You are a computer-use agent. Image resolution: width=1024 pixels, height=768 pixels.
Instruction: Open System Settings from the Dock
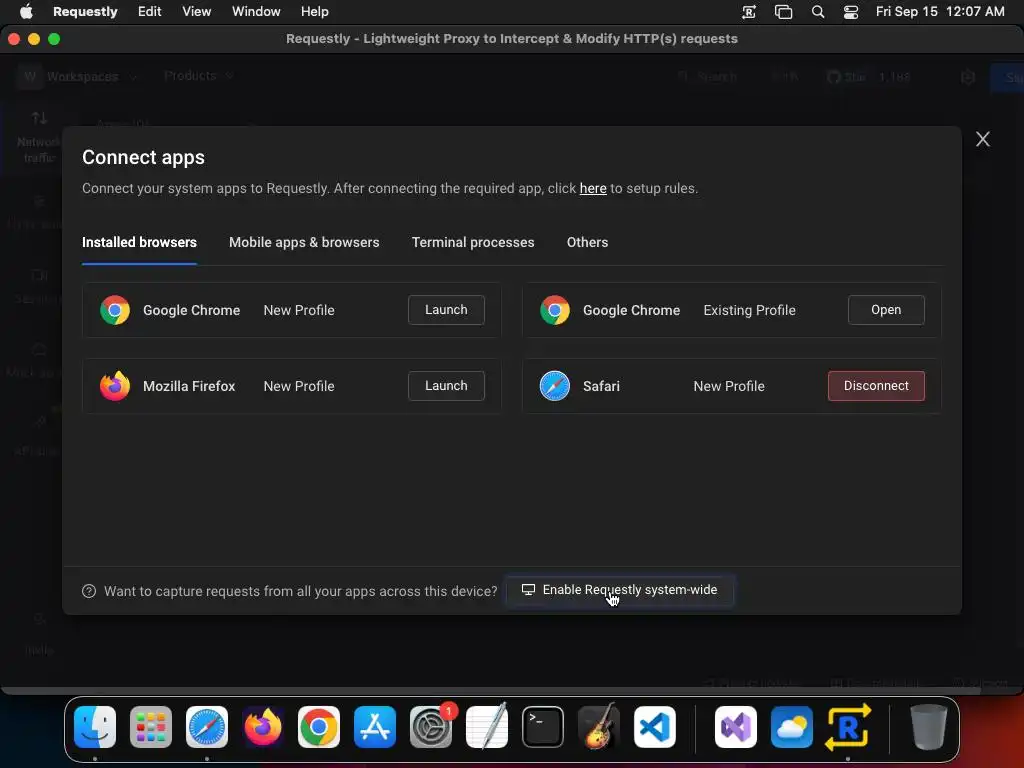click(431, 727)
